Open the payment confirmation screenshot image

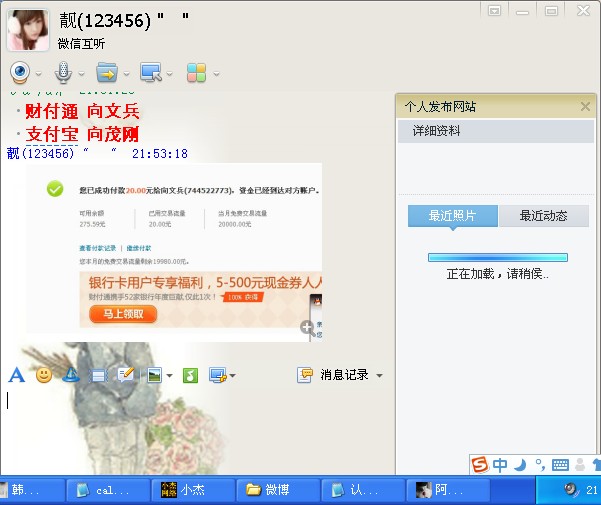pos(174,252)
